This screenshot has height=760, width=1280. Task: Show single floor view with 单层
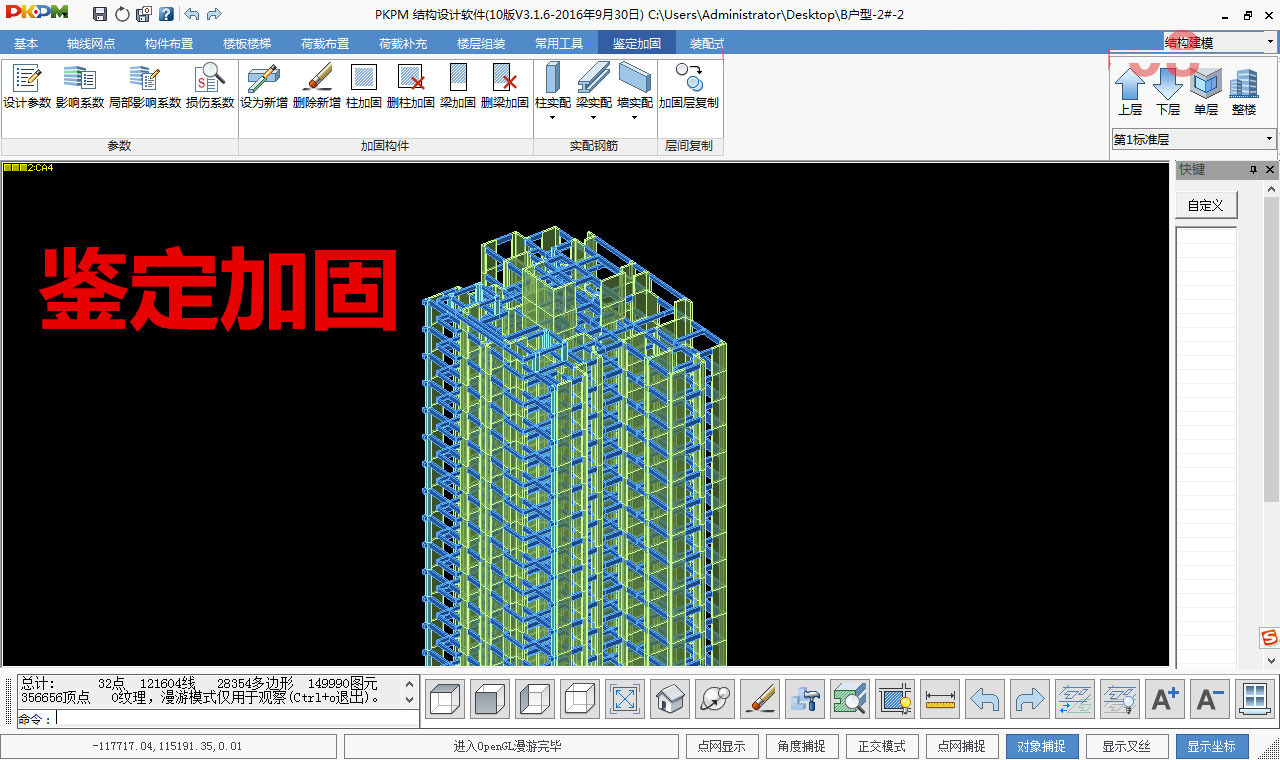click(1206, 92)
